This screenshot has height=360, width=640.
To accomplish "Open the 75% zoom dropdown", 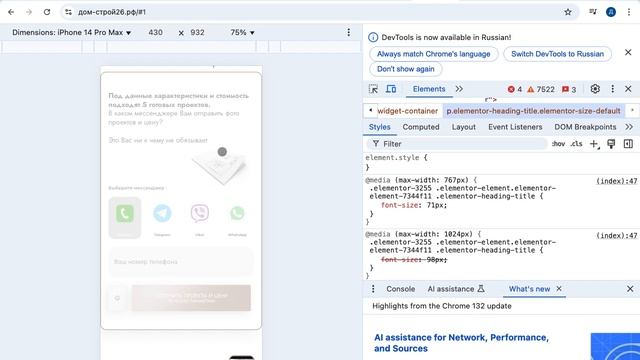I will click(x=242, y=33).
